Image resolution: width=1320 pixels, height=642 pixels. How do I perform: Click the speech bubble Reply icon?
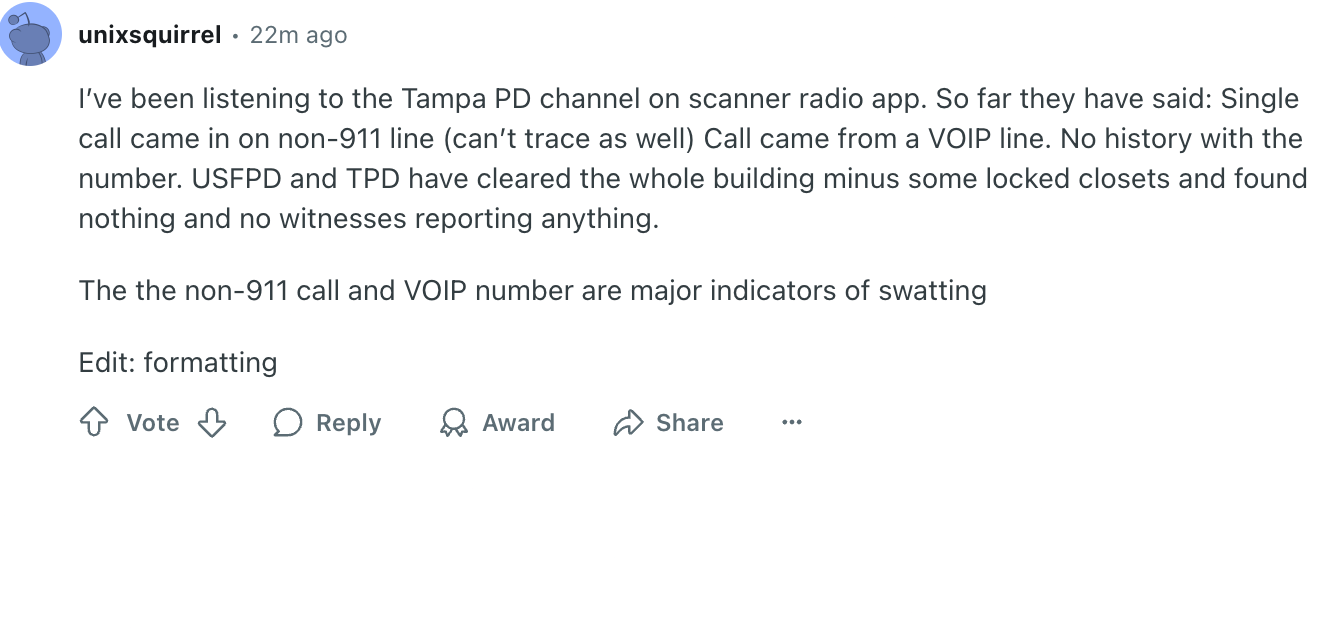point(288,423)
